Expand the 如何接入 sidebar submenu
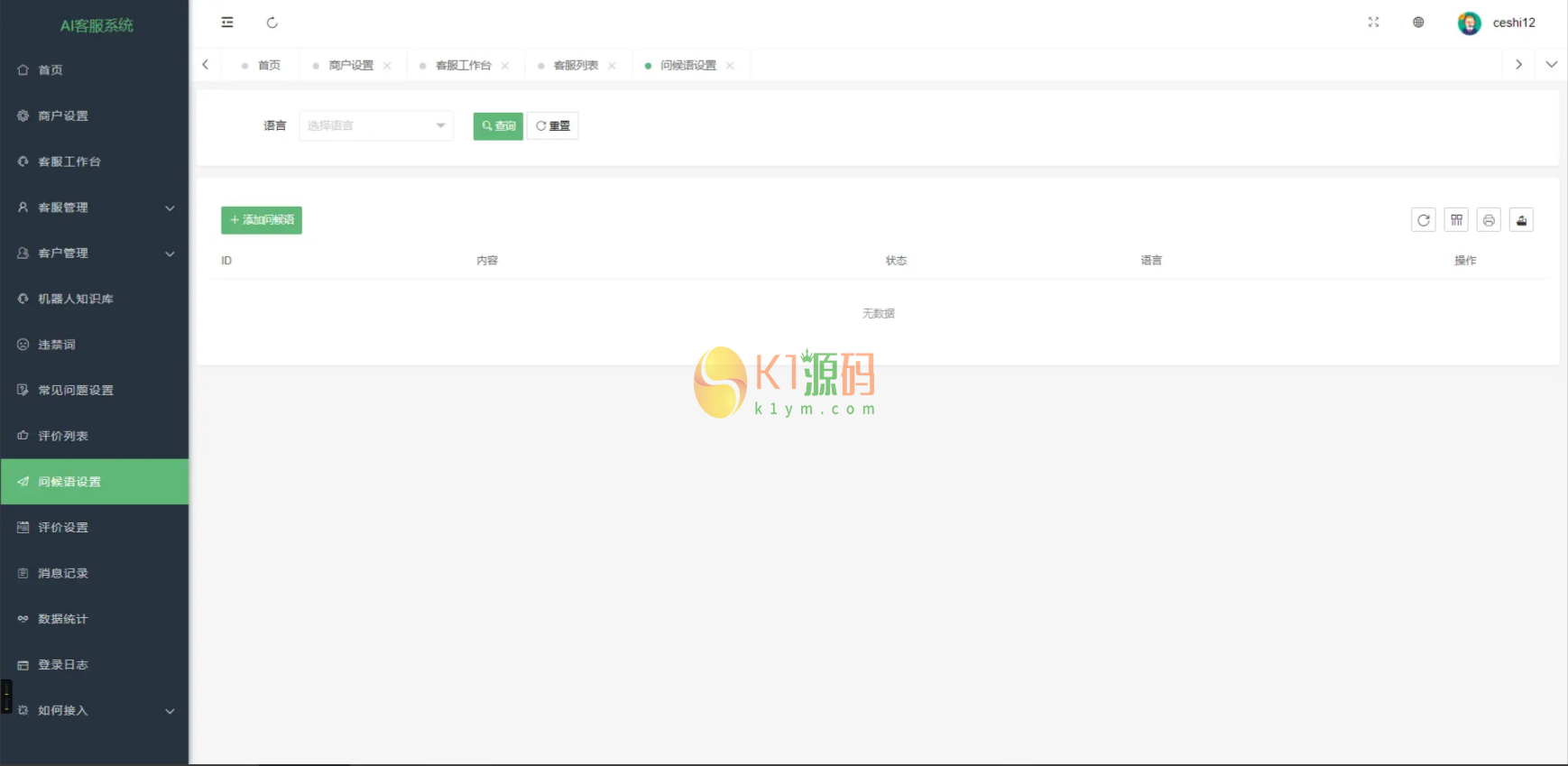The height and width of the screenshot is (766, 1568). 95,711
